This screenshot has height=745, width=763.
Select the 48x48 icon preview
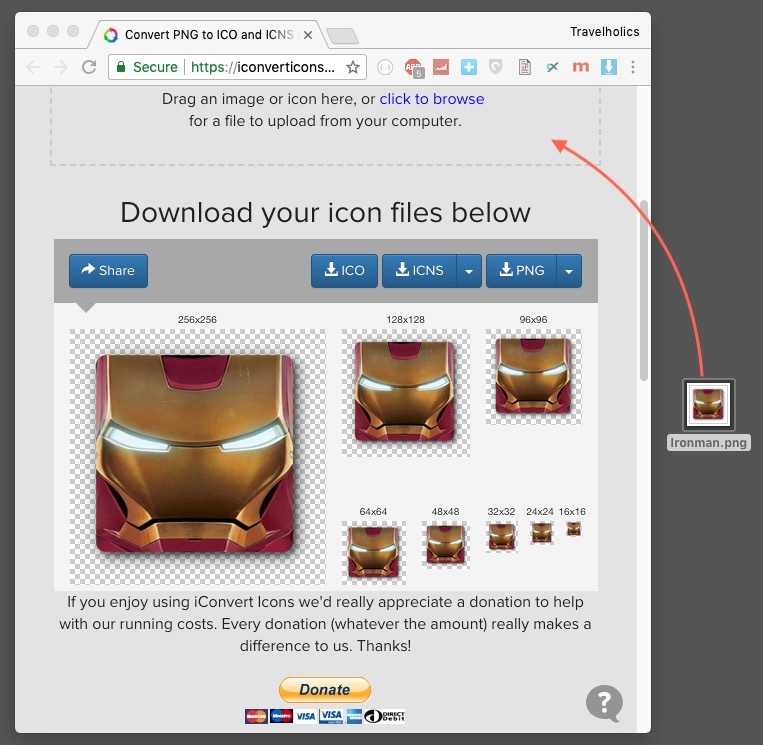[x=445, y=545]
